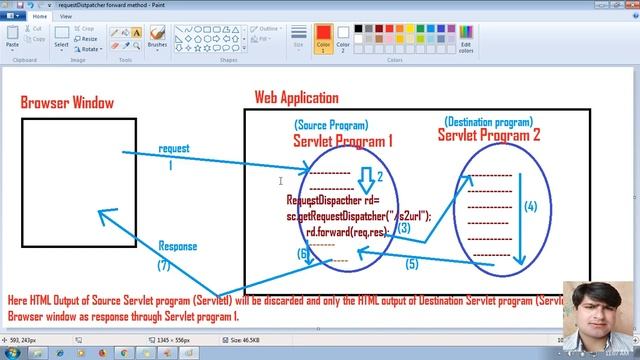This screenshot has width=640, height=360.
Task: Click the Brushes tool icon
Action: click(157, 33)
